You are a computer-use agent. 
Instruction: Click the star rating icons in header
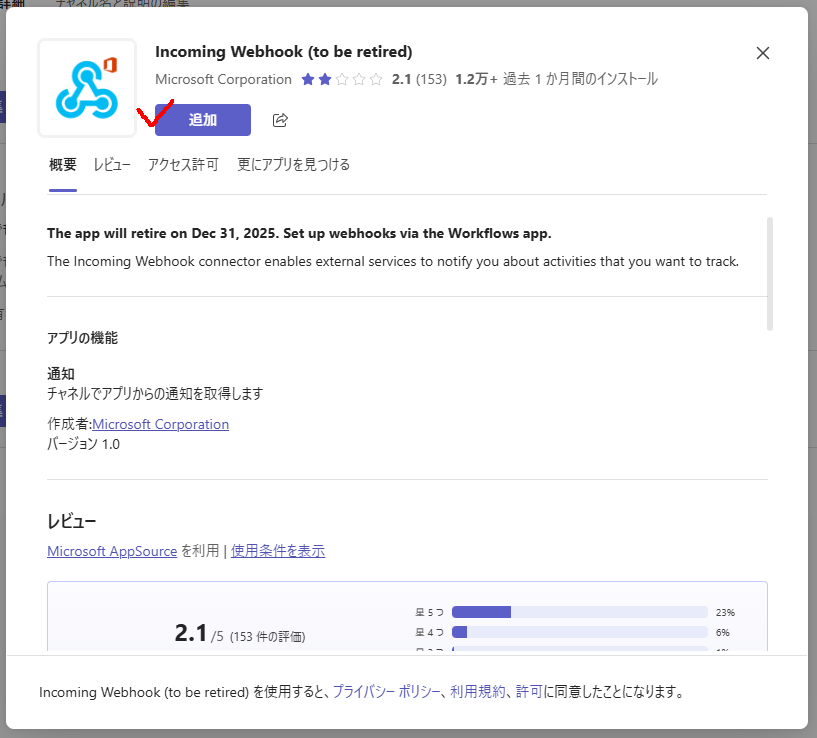pyautogui.click(x=342, y=79)
